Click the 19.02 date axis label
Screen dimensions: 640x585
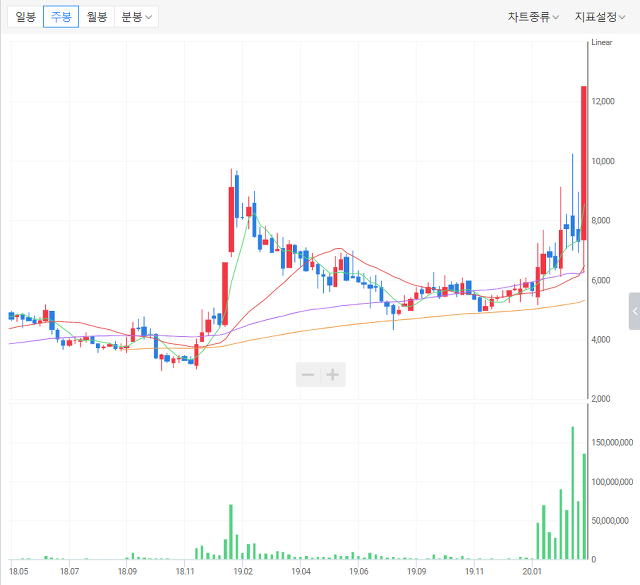(243, 571)
